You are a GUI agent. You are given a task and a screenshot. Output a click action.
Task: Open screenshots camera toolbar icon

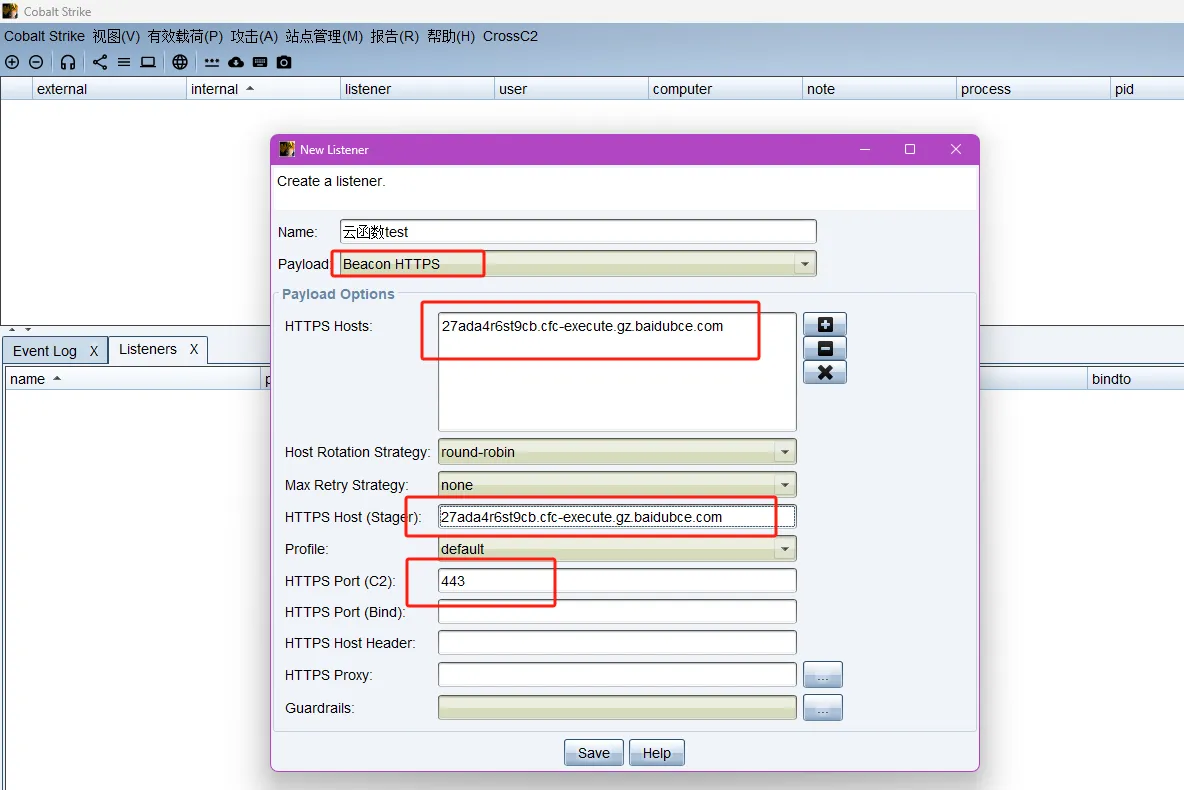coord(284,63)
